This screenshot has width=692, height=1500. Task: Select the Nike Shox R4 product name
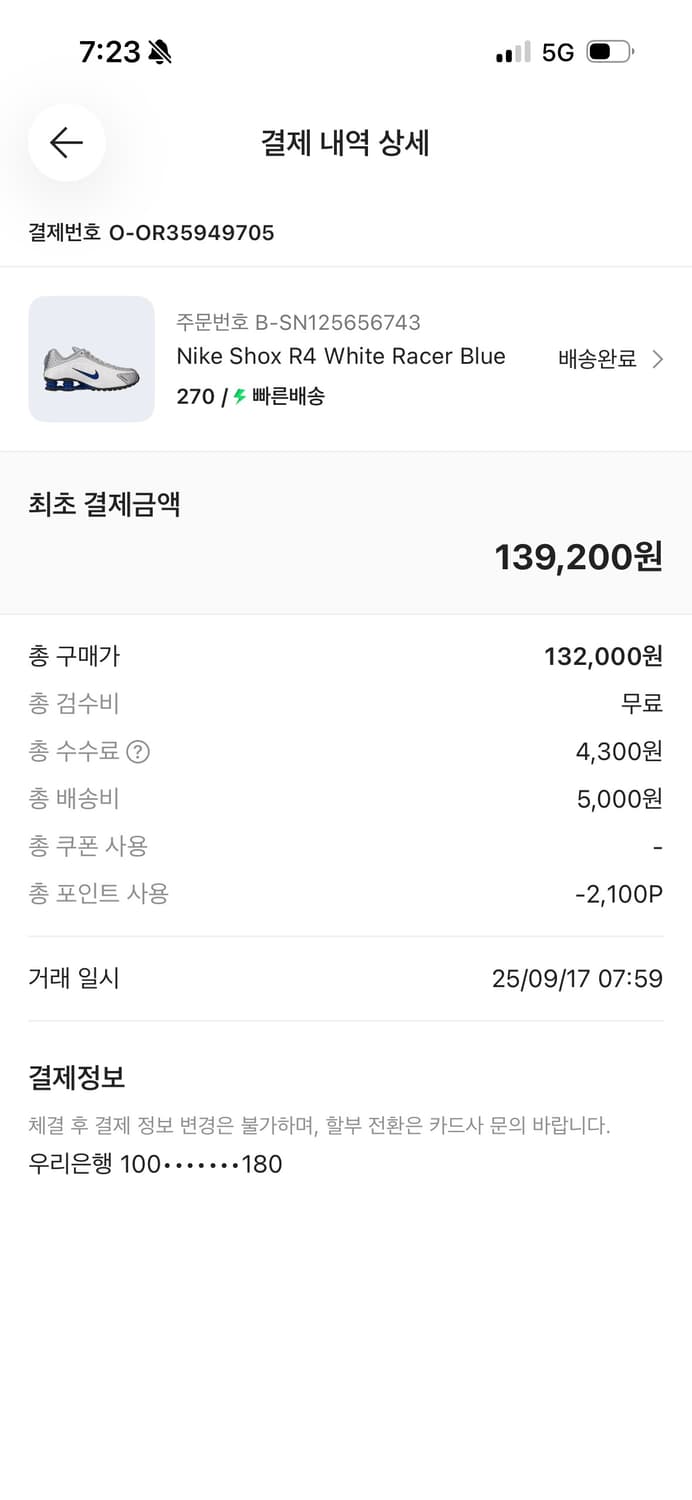[341, 356]
